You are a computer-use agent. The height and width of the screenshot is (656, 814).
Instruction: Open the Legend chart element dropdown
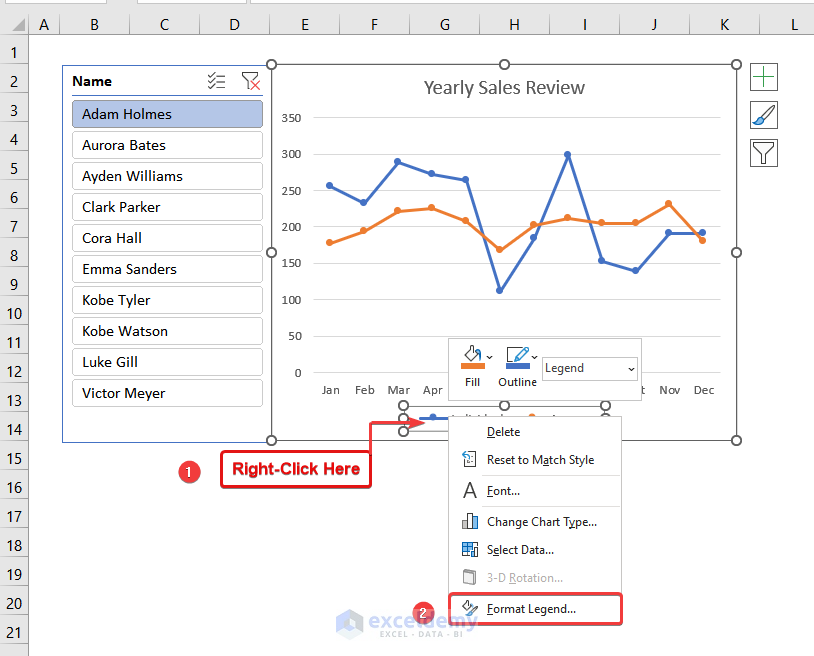click(x=590, y=368)
